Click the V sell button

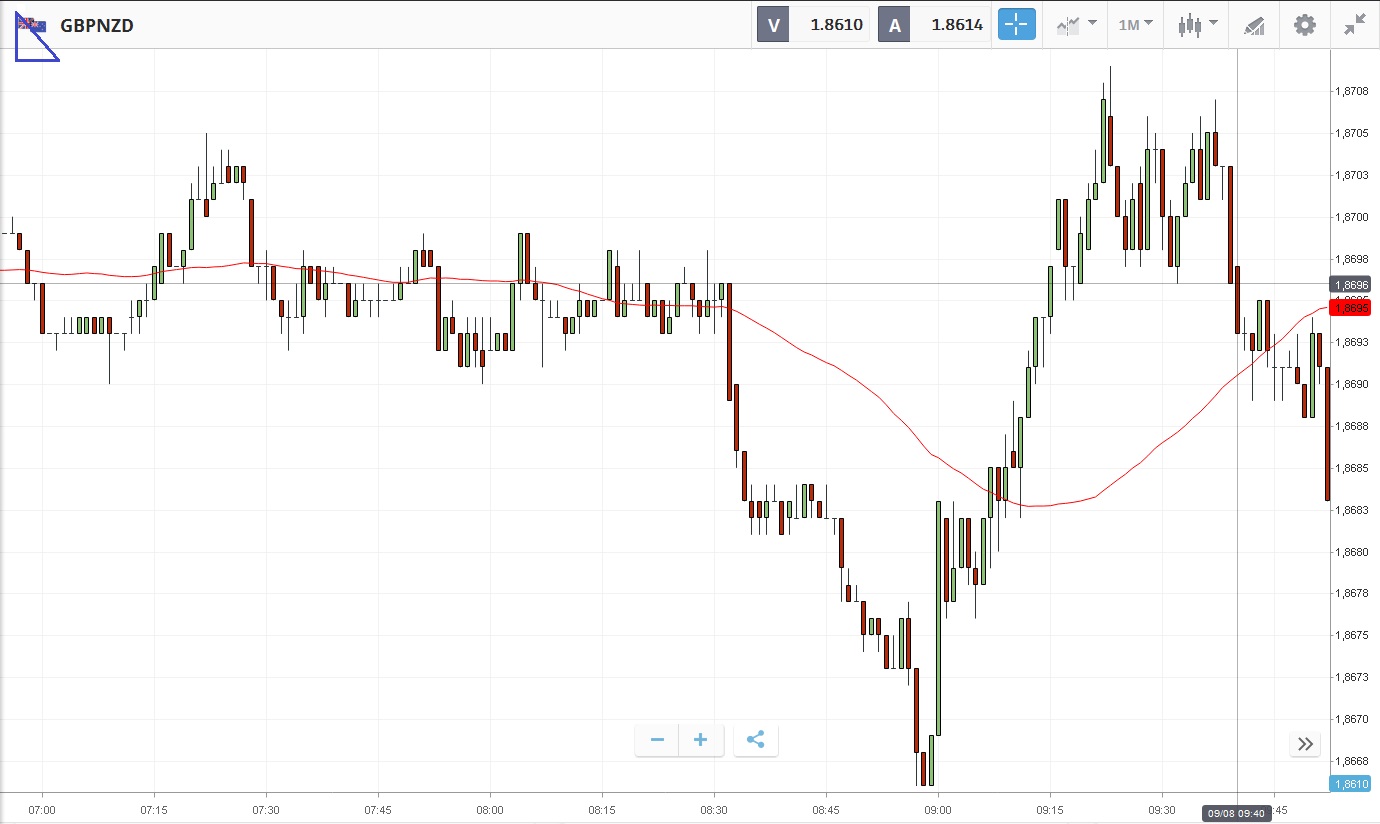[773, 25]
